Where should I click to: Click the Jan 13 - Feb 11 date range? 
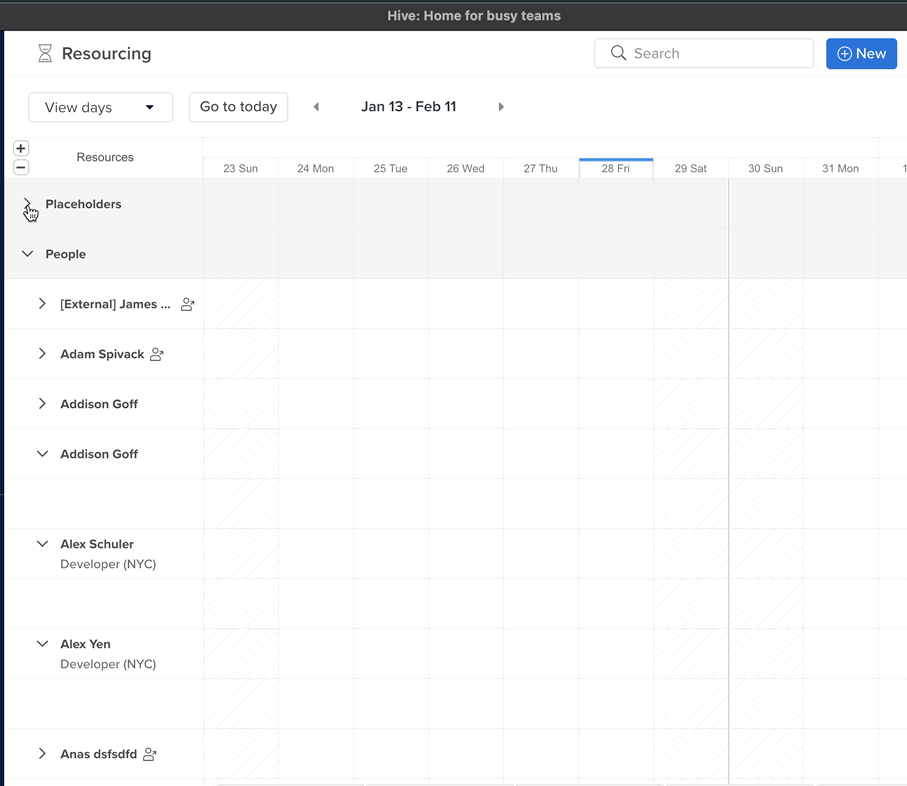pos(408,107)
